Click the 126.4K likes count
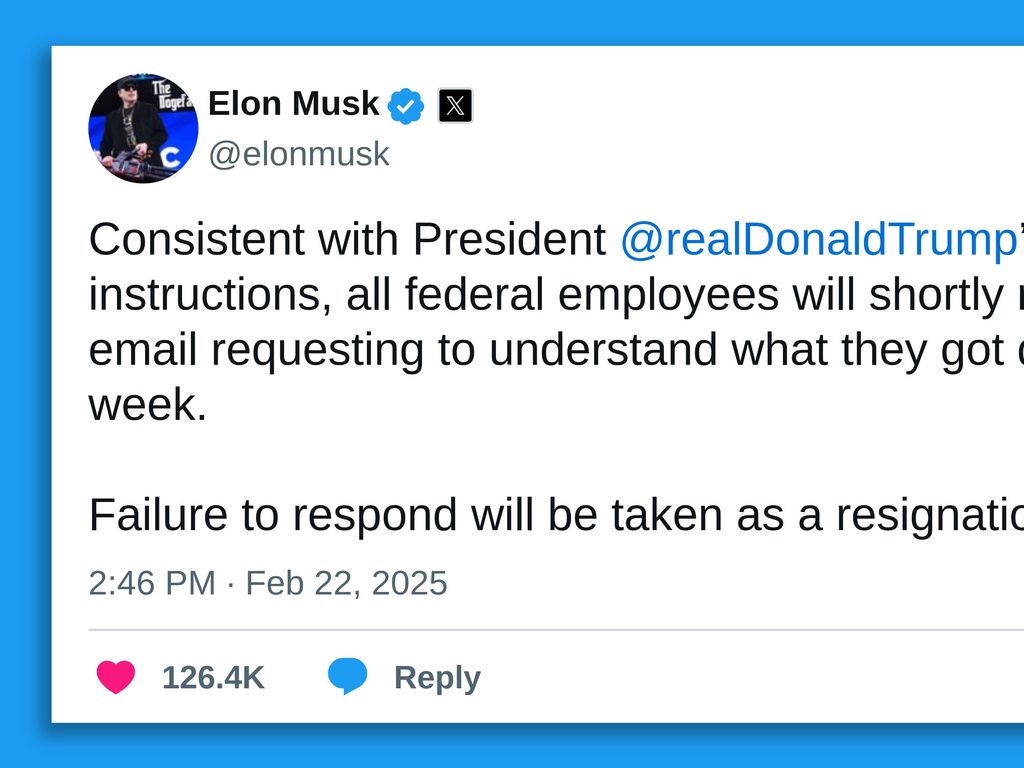 point(213,677)
